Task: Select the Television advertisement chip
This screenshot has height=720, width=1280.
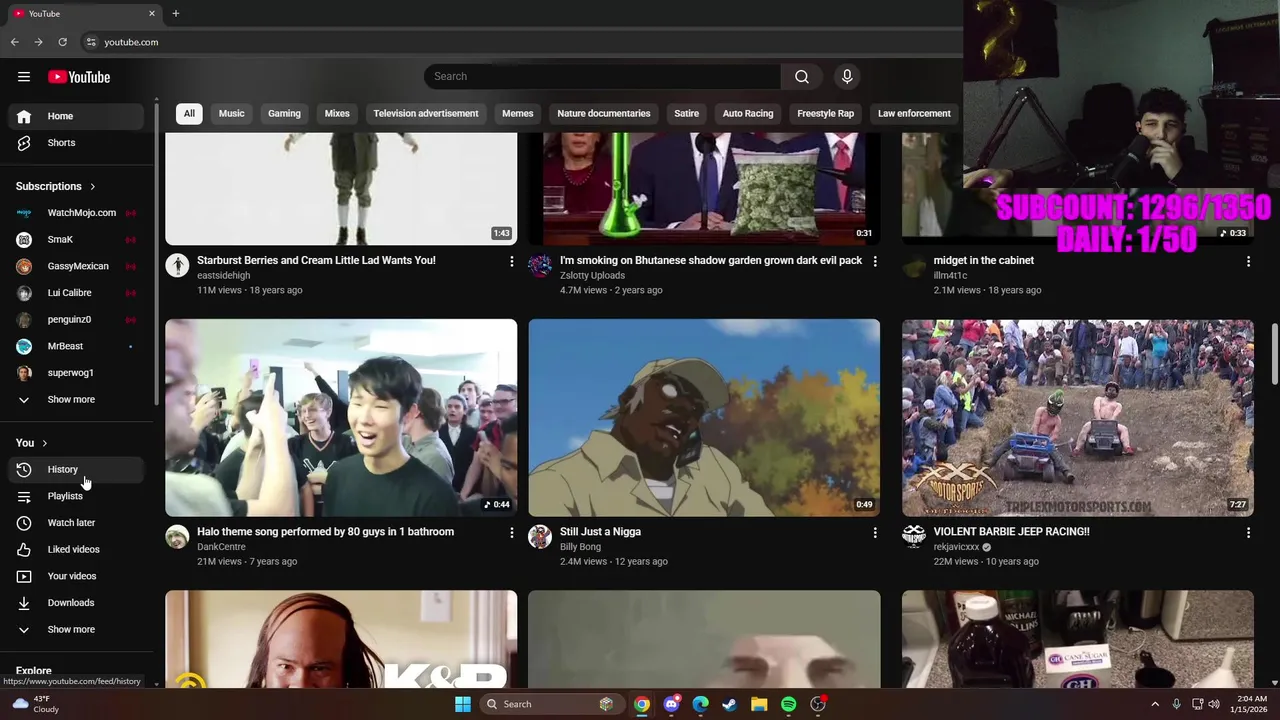Action: click(426, 114)
